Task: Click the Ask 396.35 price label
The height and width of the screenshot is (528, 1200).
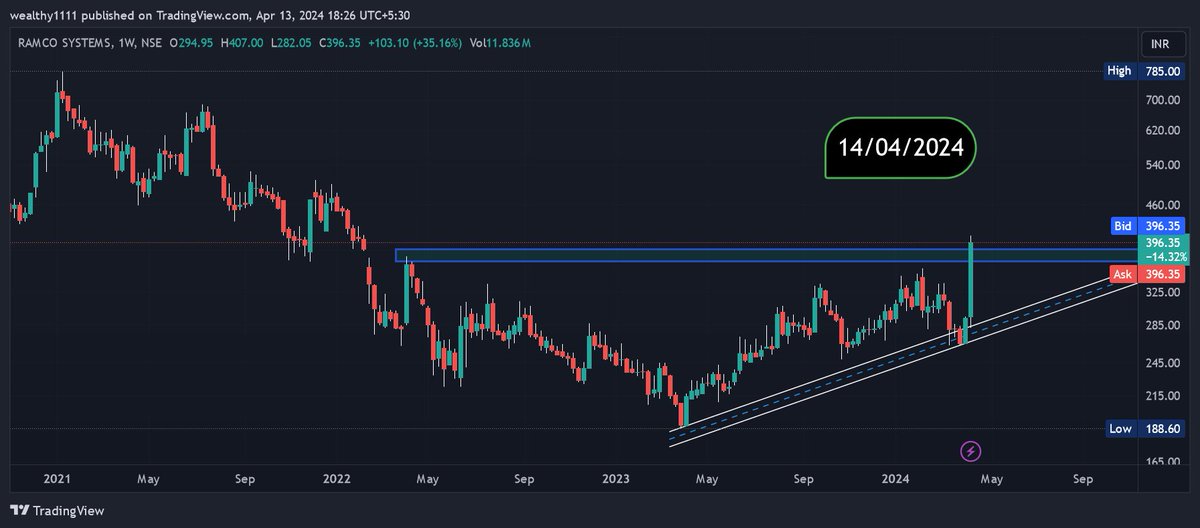Action: (1145, 274)
